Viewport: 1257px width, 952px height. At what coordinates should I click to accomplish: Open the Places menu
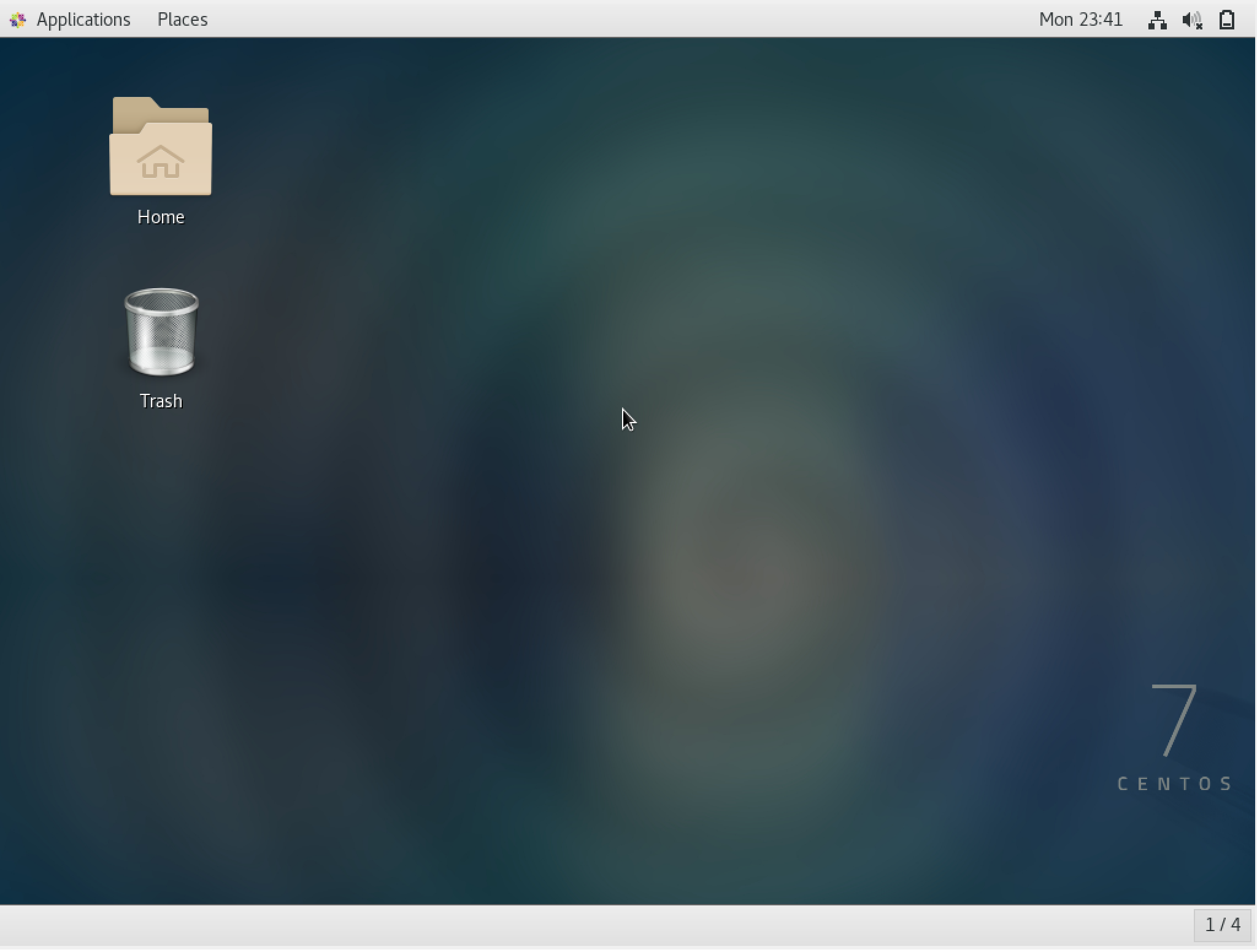tap(182, 20)
